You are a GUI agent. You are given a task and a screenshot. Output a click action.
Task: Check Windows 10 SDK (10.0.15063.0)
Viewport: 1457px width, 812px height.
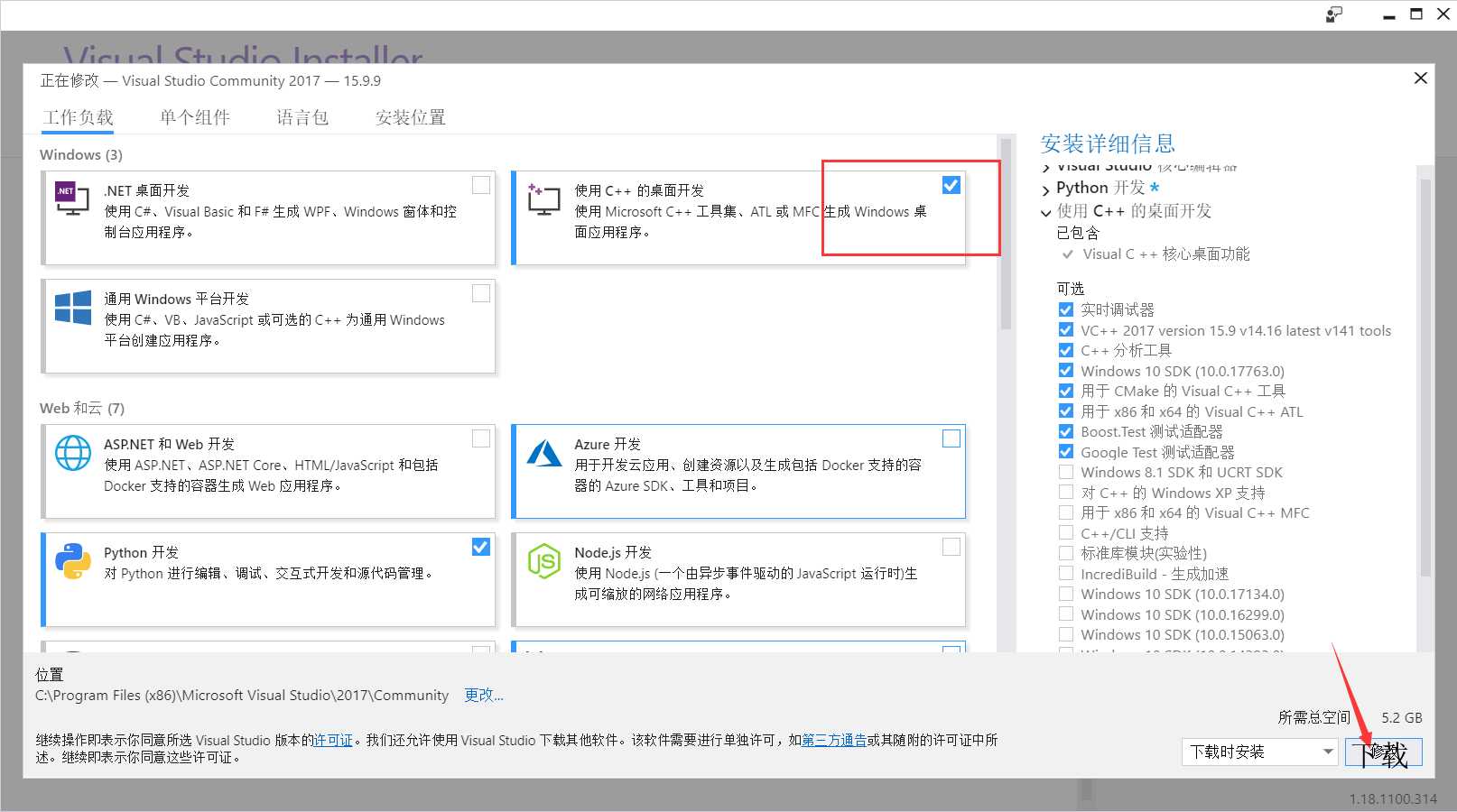pos(1066,634)
